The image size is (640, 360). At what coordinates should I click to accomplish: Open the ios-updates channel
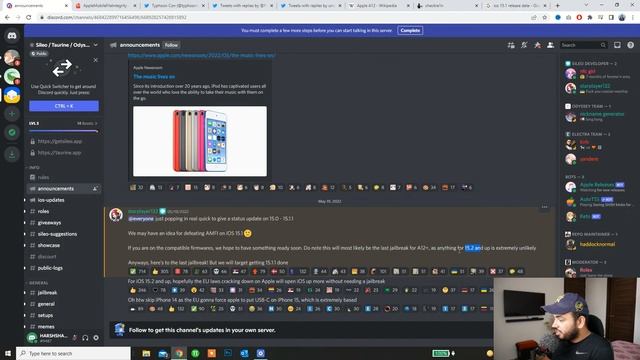pos(63,200)
